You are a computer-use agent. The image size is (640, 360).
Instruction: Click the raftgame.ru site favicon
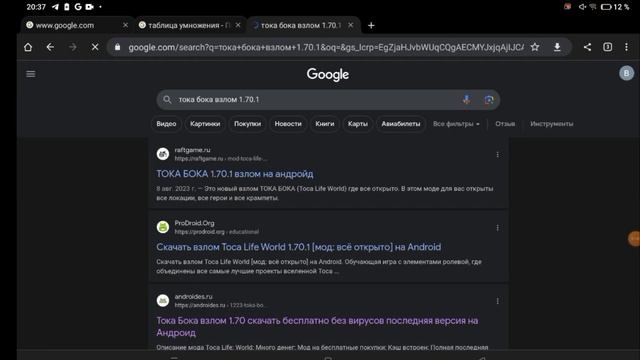coord(163,154)
